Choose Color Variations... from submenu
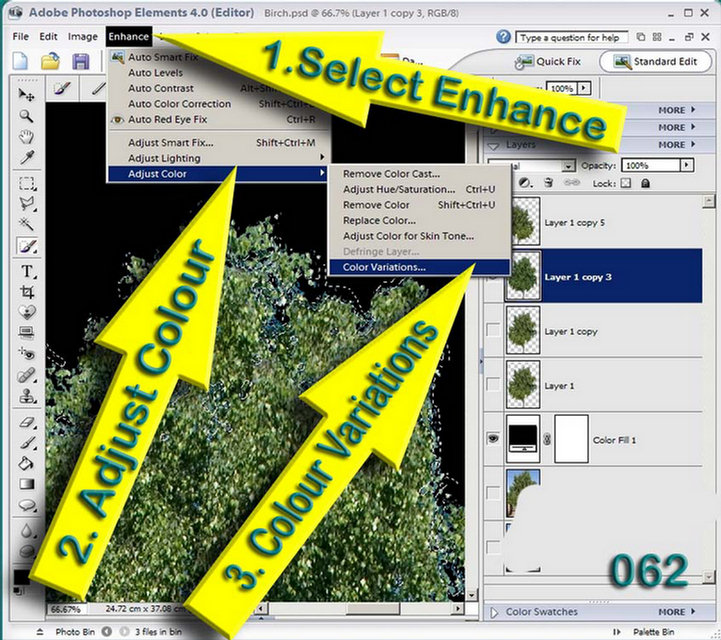This screenshot has height=640, width=721. point(420,267)
